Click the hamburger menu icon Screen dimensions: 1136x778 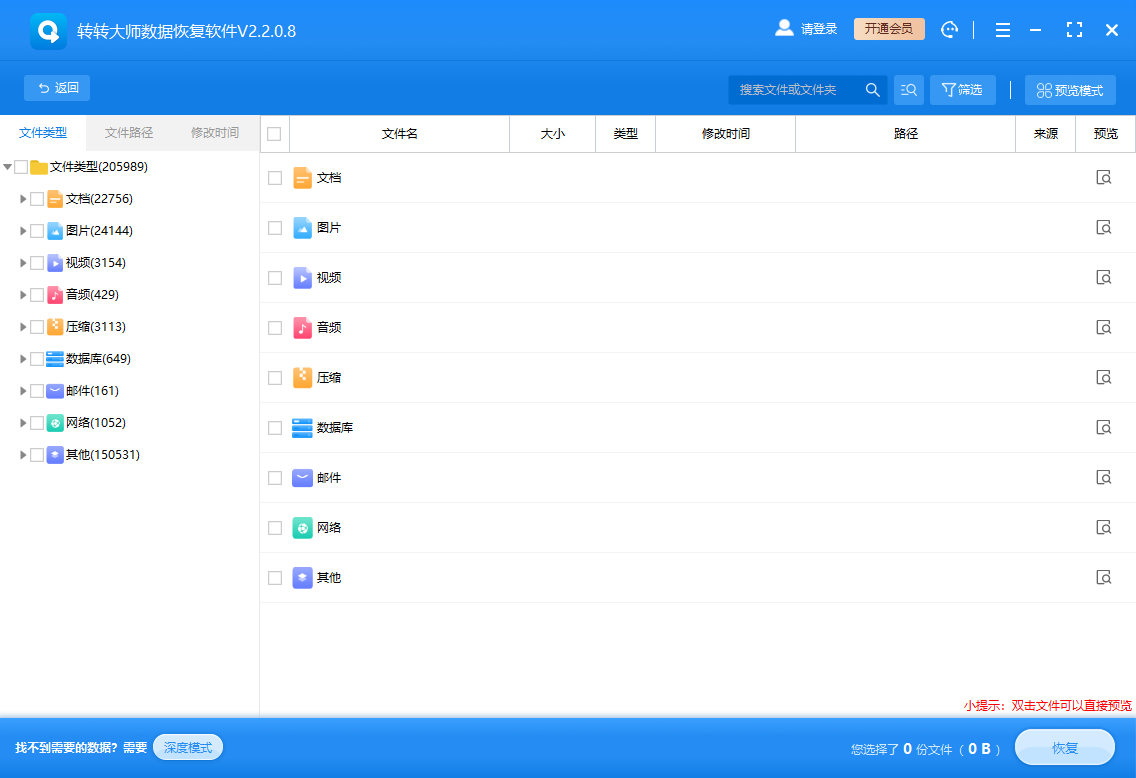pyautogui.click(x=1002, y=29)
